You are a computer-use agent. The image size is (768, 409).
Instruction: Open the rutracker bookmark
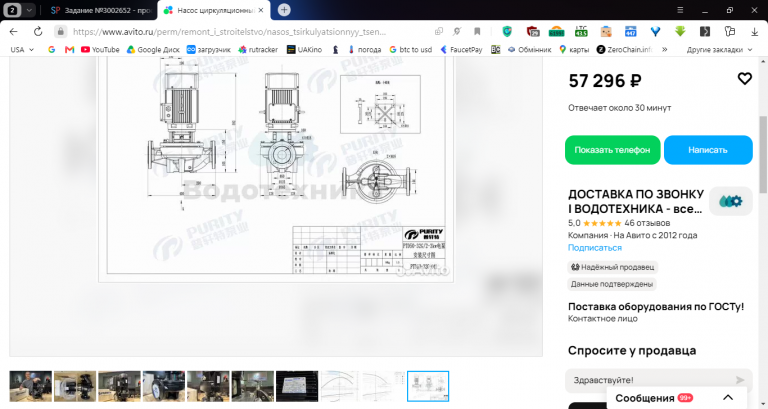click(258, 49)
